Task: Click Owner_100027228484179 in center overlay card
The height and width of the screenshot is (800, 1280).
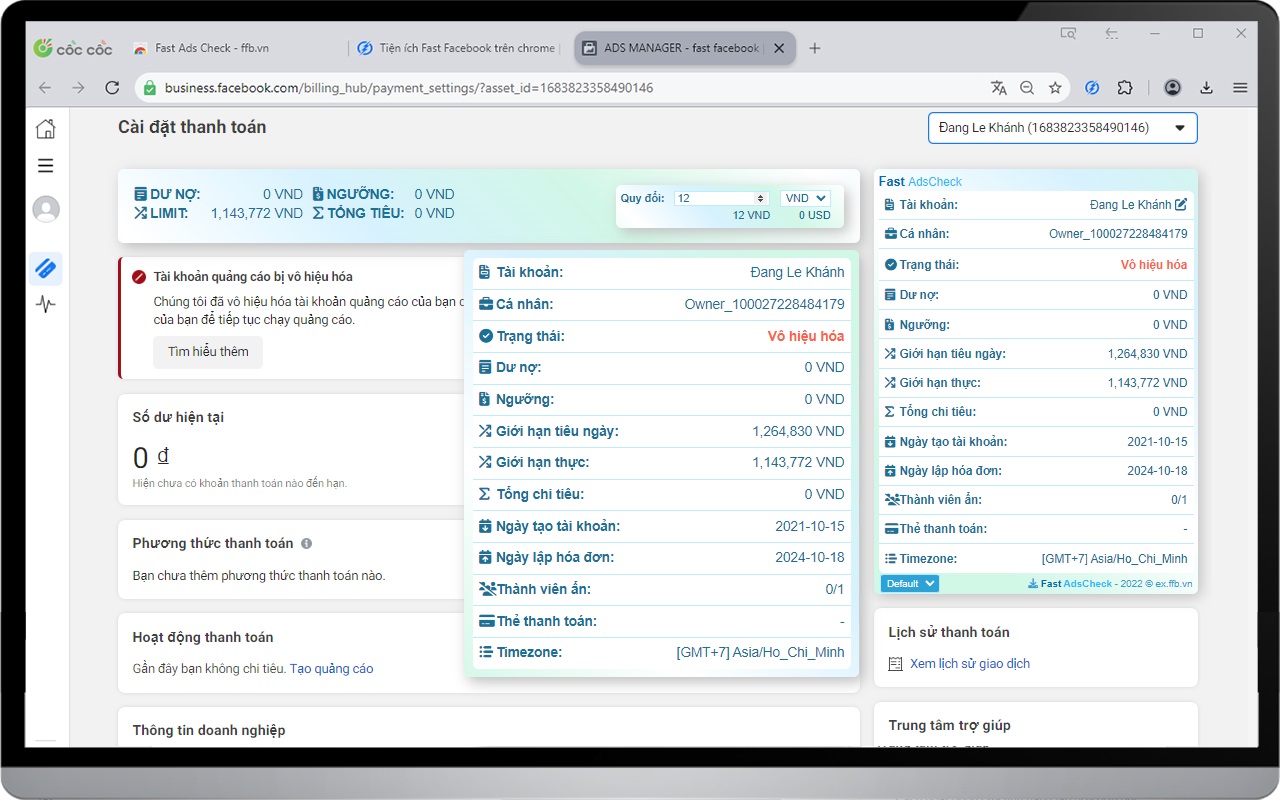Action: tap(764, 304)
